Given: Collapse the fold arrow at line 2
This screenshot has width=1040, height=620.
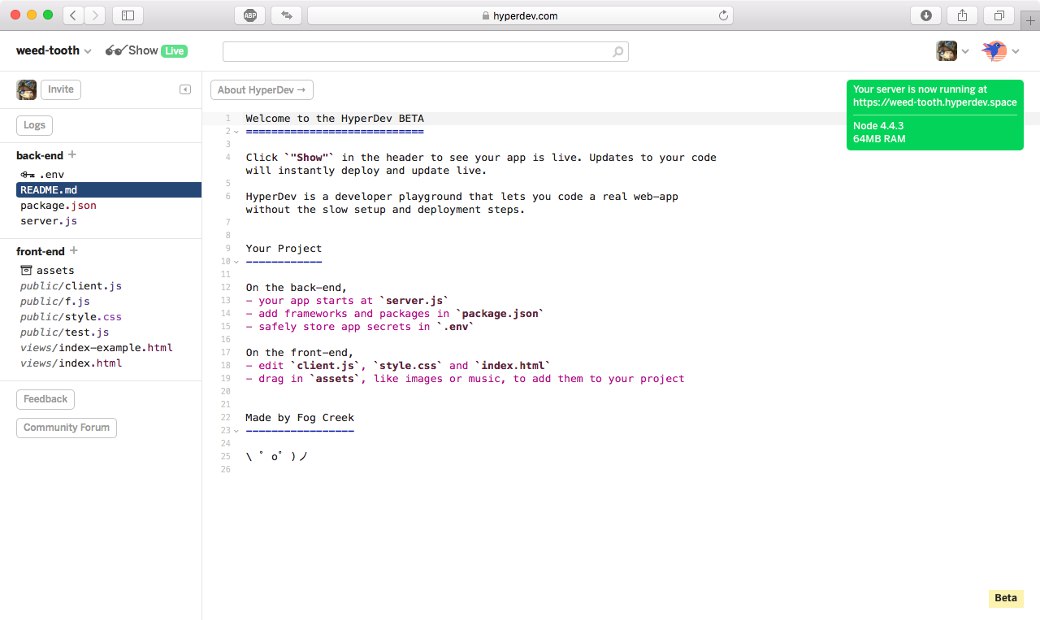Looking at the screenshot, I should (236, 131).
